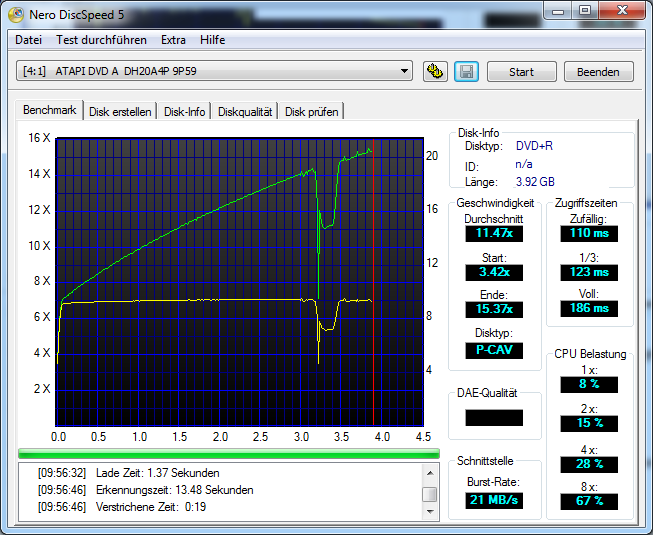Switch to the Diskqualität tab

[245, 112]
